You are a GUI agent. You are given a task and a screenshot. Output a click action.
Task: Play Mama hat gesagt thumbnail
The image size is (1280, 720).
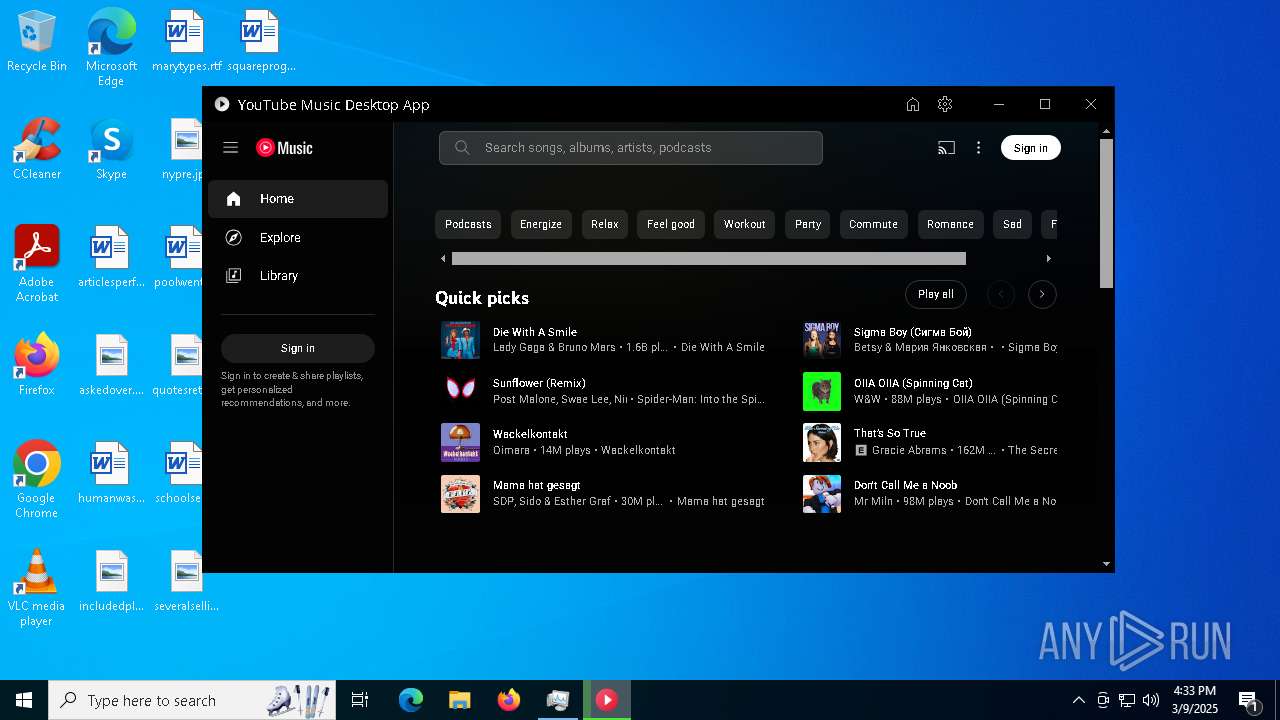[460, 494]
